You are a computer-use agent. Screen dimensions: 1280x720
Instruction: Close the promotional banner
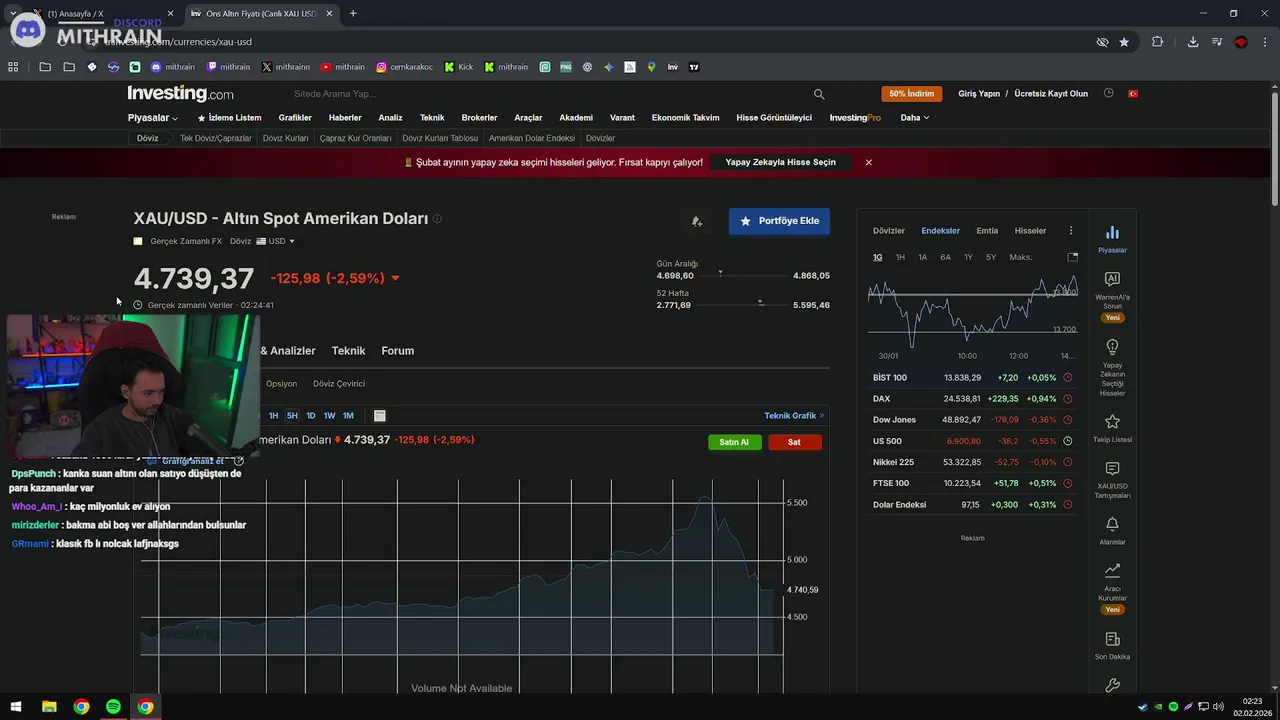868,162
